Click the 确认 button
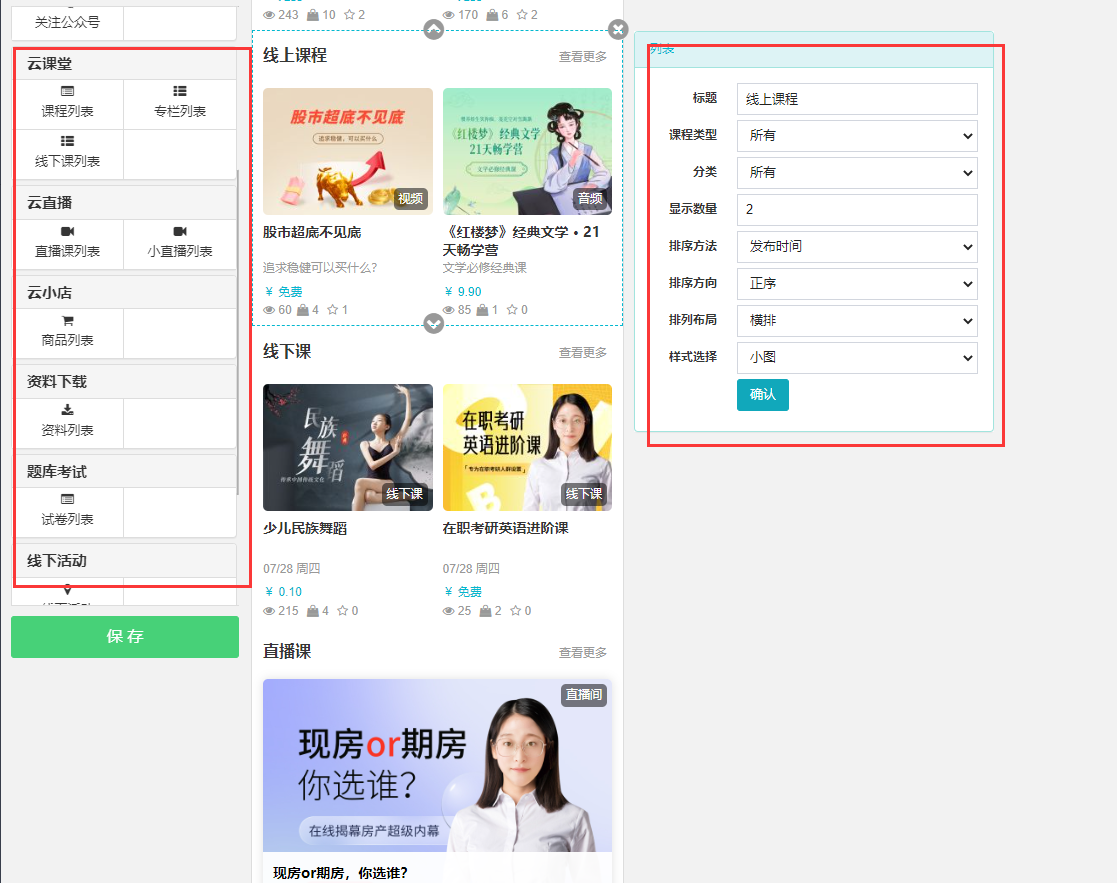The image size is (1117, 883). click(762, 395)
